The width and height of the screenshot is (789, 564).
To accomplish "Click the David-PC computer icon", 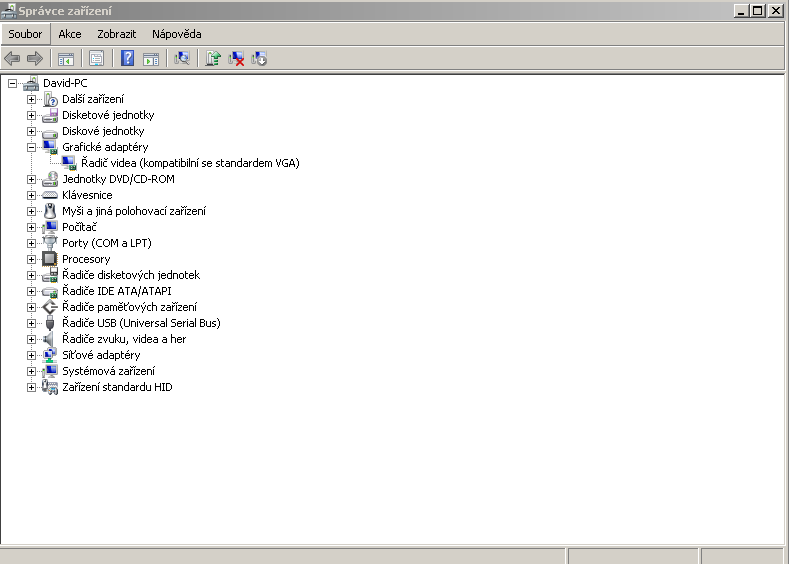I will click(x=31, y=83).
